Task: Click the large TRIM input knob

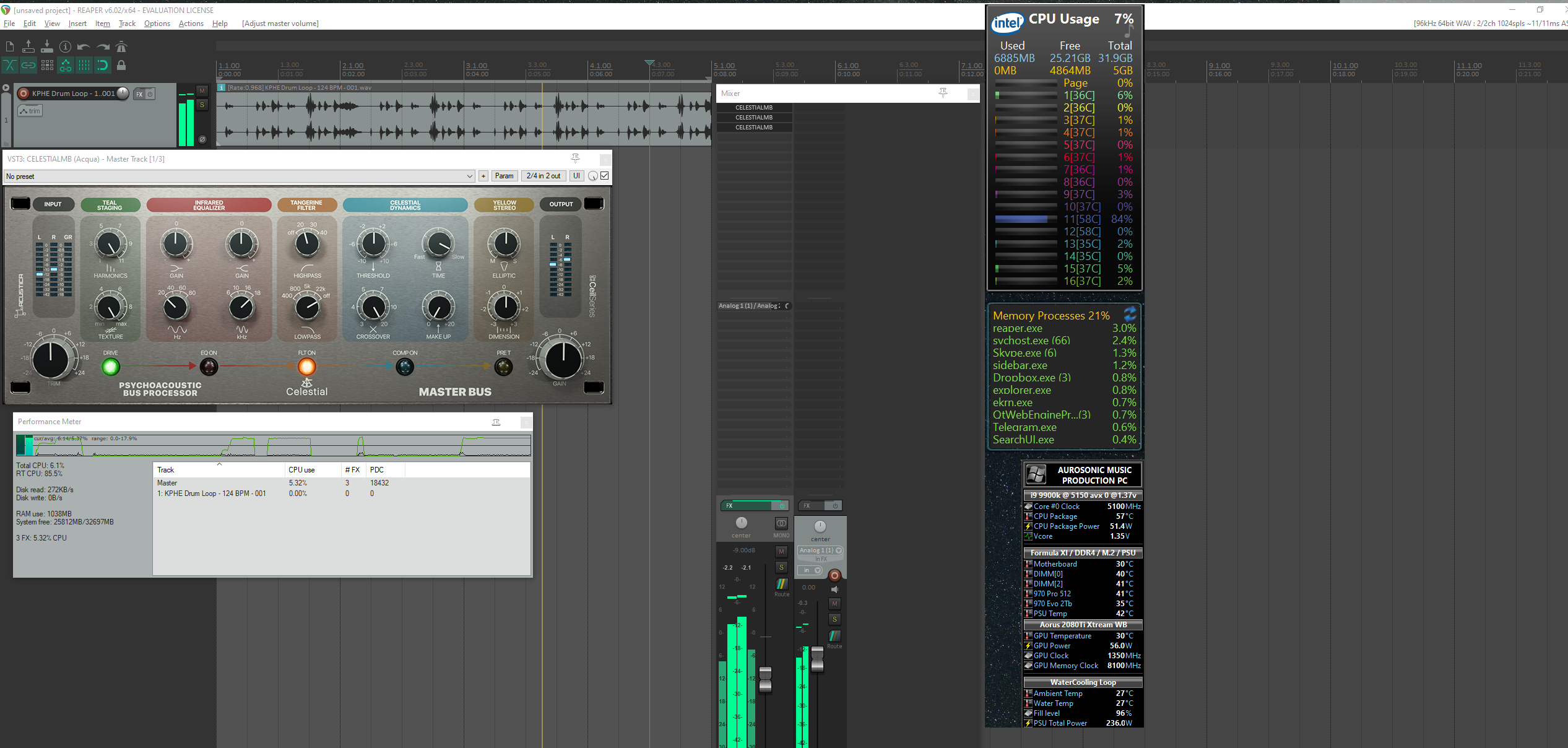Action: coord(51,360)
